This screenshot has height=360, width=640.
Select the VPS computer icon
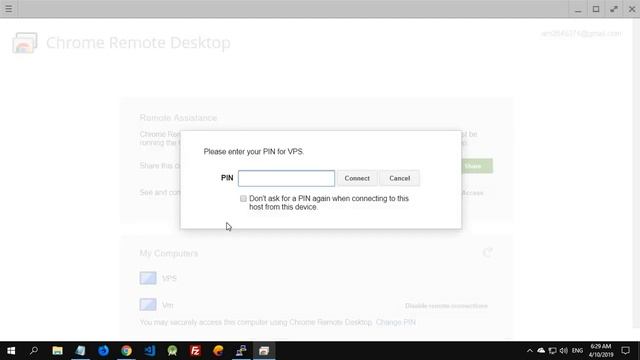pos(148,278)
